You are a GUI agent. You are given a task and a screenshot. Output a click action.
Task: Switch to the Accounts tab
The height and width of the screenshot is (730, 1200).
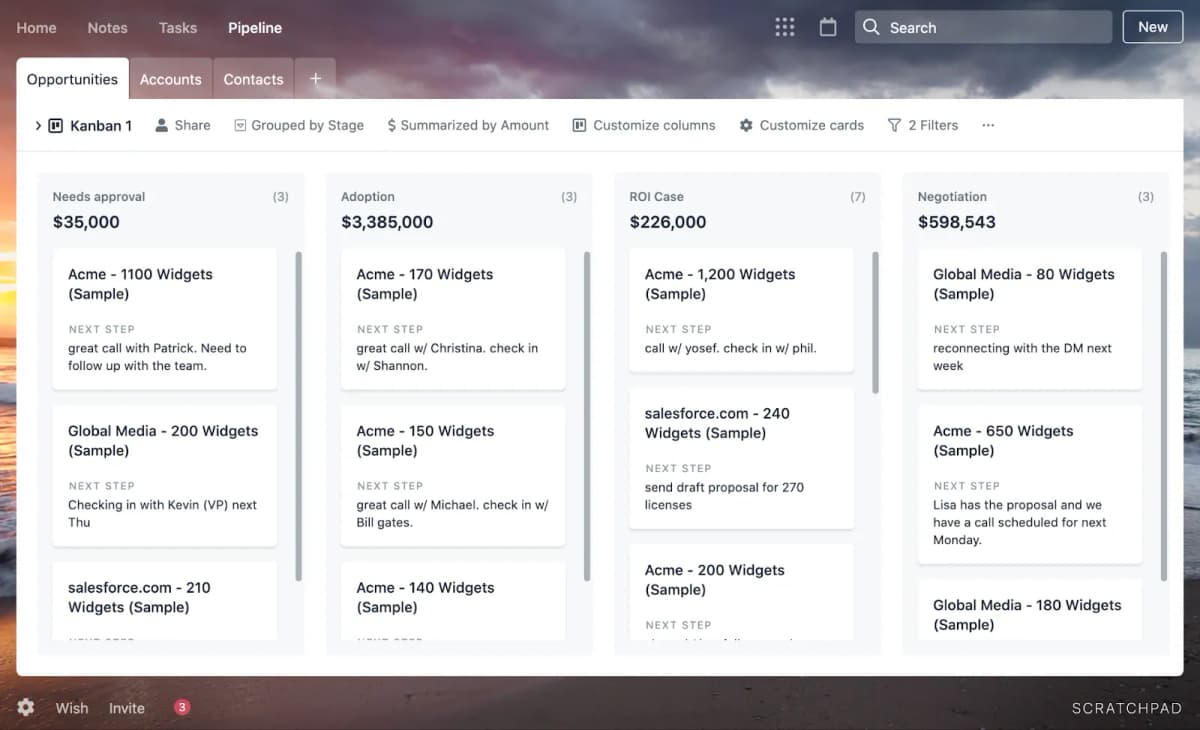pos(170,79)
